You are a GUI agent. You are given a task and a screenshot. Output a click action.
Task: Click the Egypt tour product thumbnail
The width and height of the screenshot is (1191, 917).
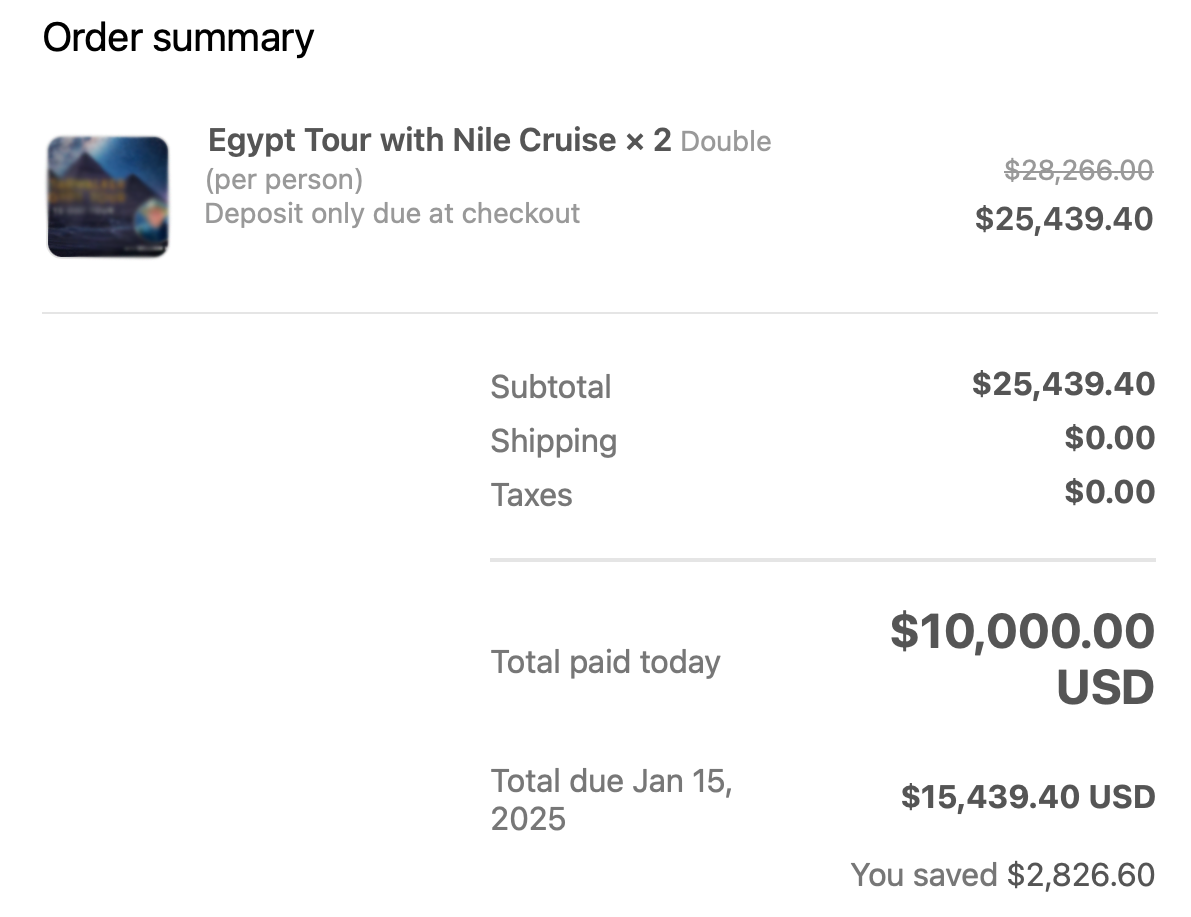coord(108,197)
